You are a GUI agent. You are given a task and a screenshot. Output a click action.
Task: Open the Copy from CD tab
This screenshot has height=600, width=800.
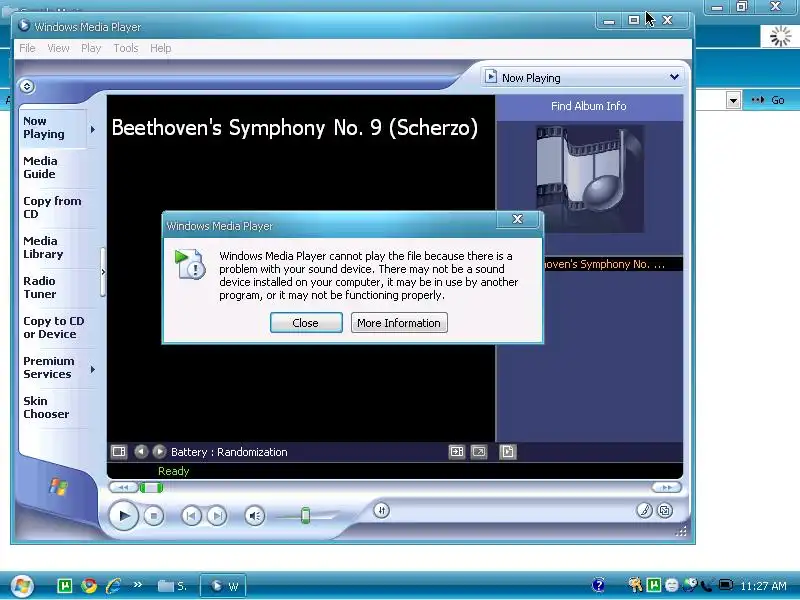(52, 207)
